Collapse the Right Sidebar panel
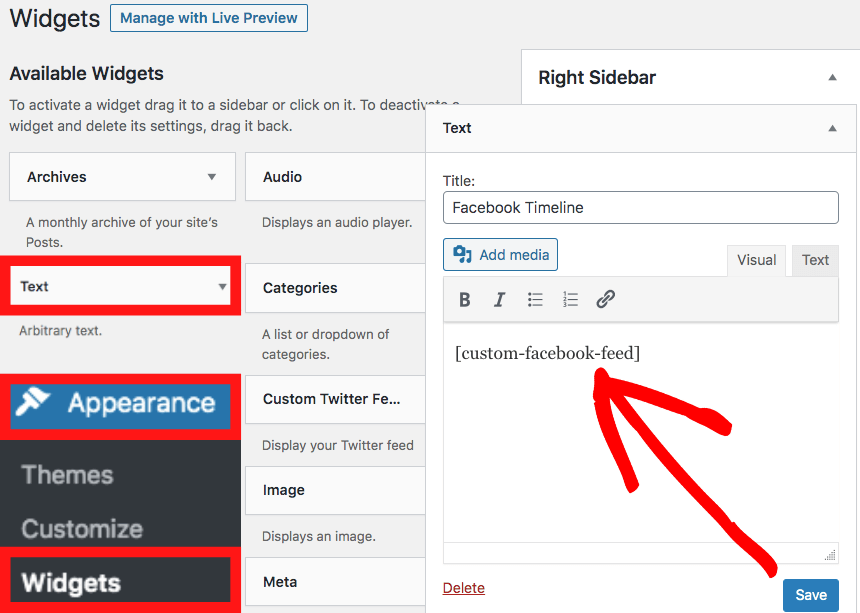 [x=831, y=77]
